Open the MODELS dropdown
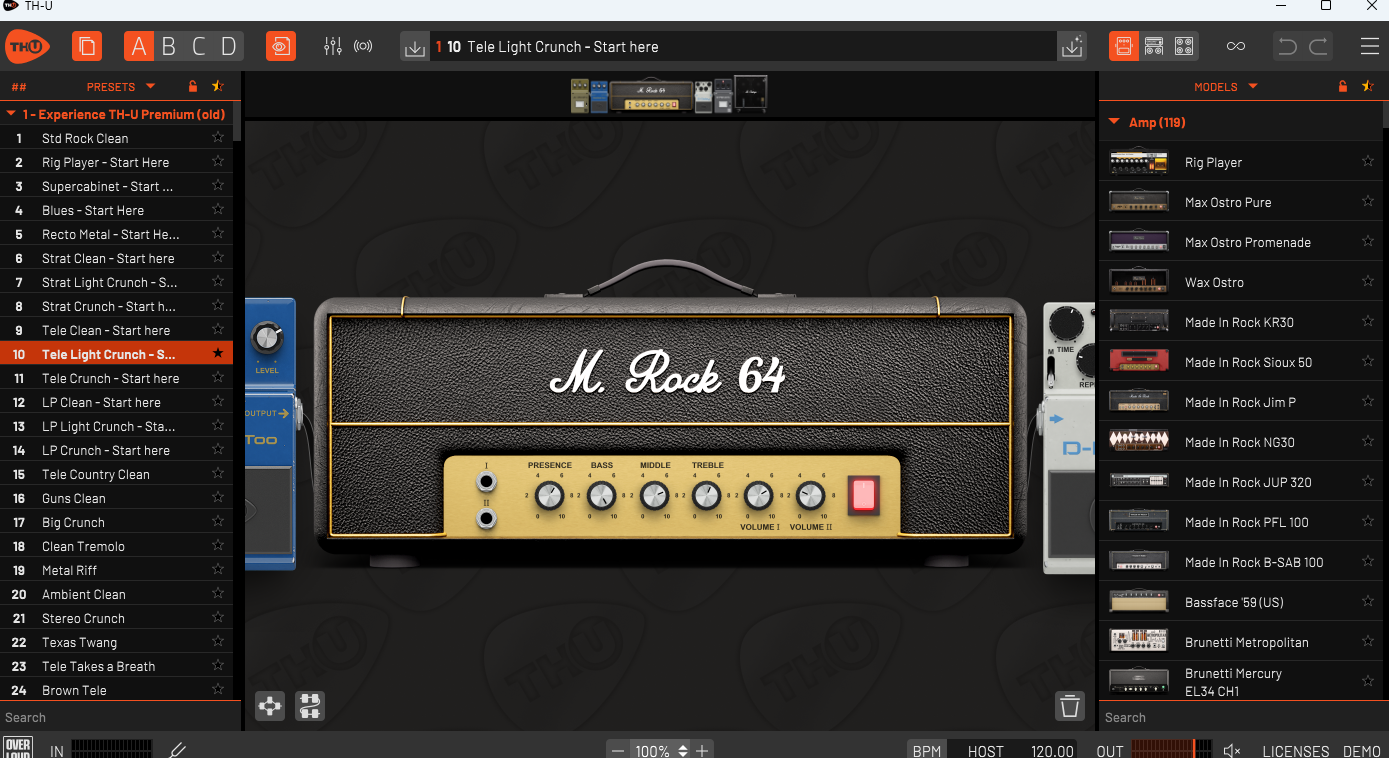The image size is (1389, 758). point(1226,87)
